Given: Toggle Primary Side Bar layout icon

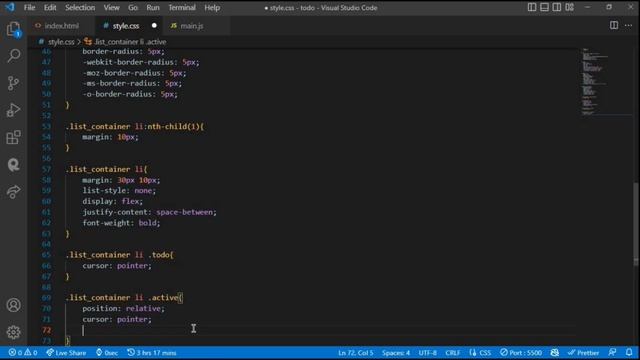Looking at the screenshot, I should tap(532, 7).
